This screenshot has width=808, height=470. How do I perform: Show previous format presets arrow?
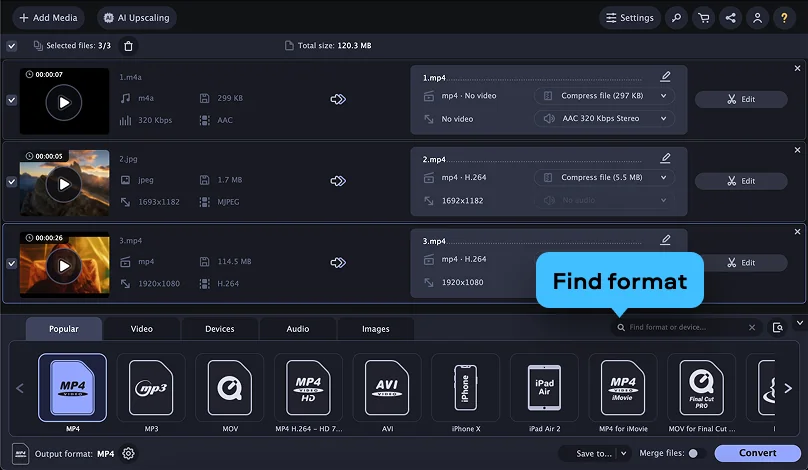point(20,388)
